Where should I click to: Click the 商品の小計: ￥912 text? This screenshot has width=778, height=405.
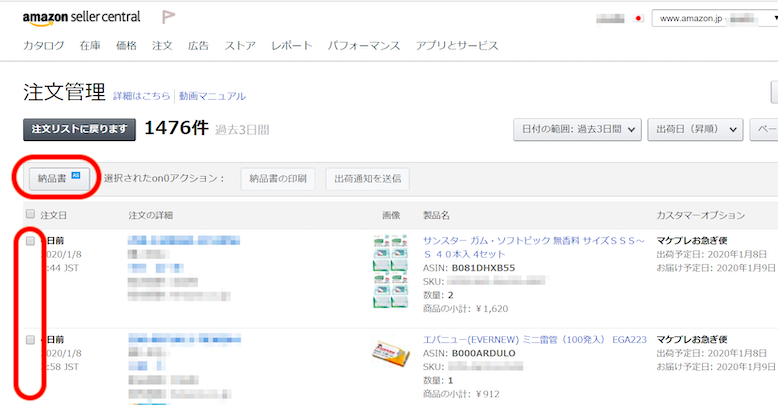461,394
